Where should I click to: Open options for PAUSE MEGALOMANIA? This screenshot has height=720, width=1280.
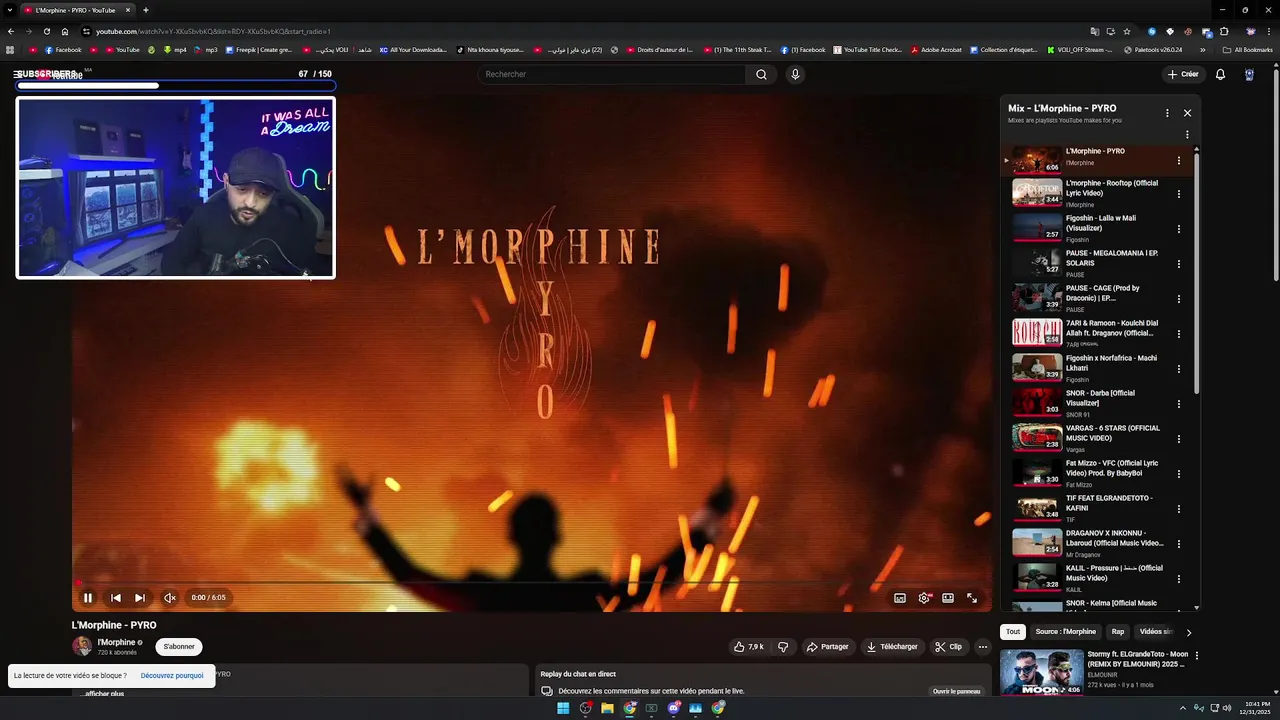1179,264
